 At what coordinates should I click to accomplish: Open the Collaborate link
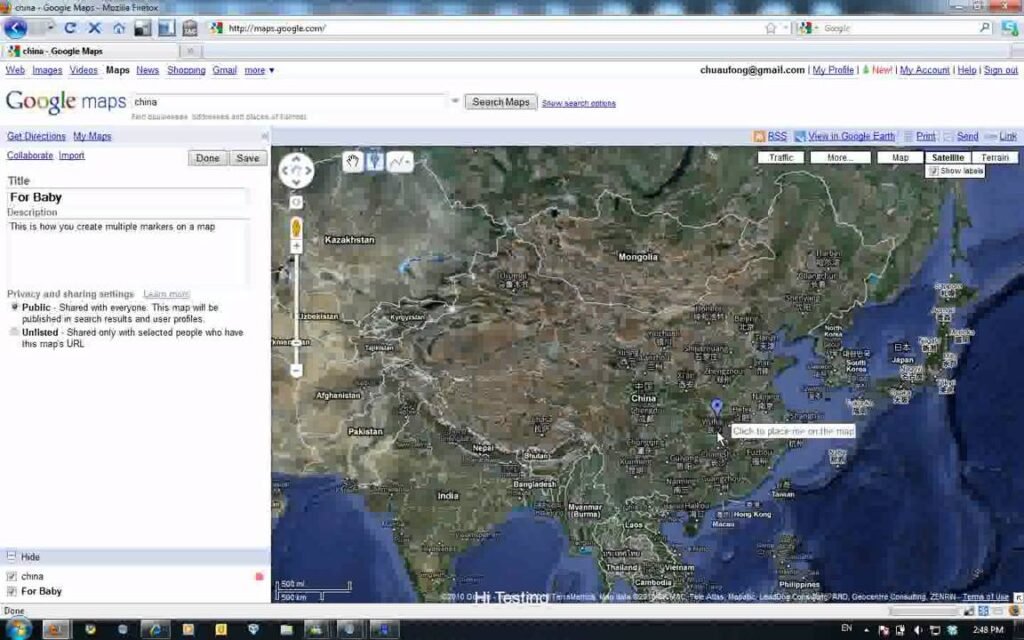click(x=29, y=155)
